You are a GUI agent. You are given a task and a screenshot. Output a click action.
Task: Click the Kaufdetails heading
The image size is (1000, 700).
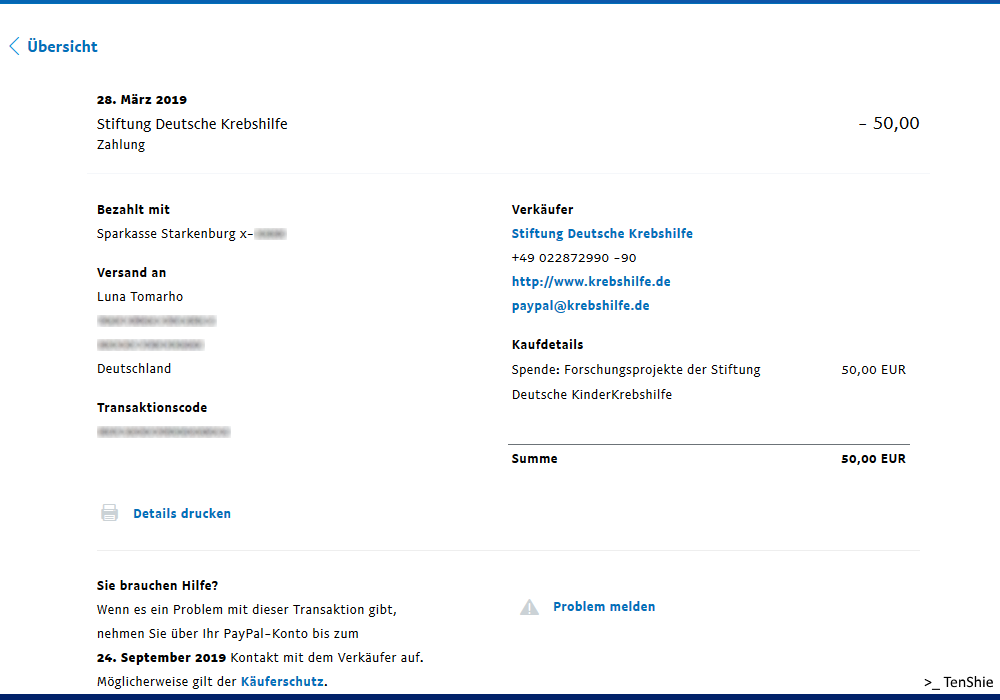[547, 344]
